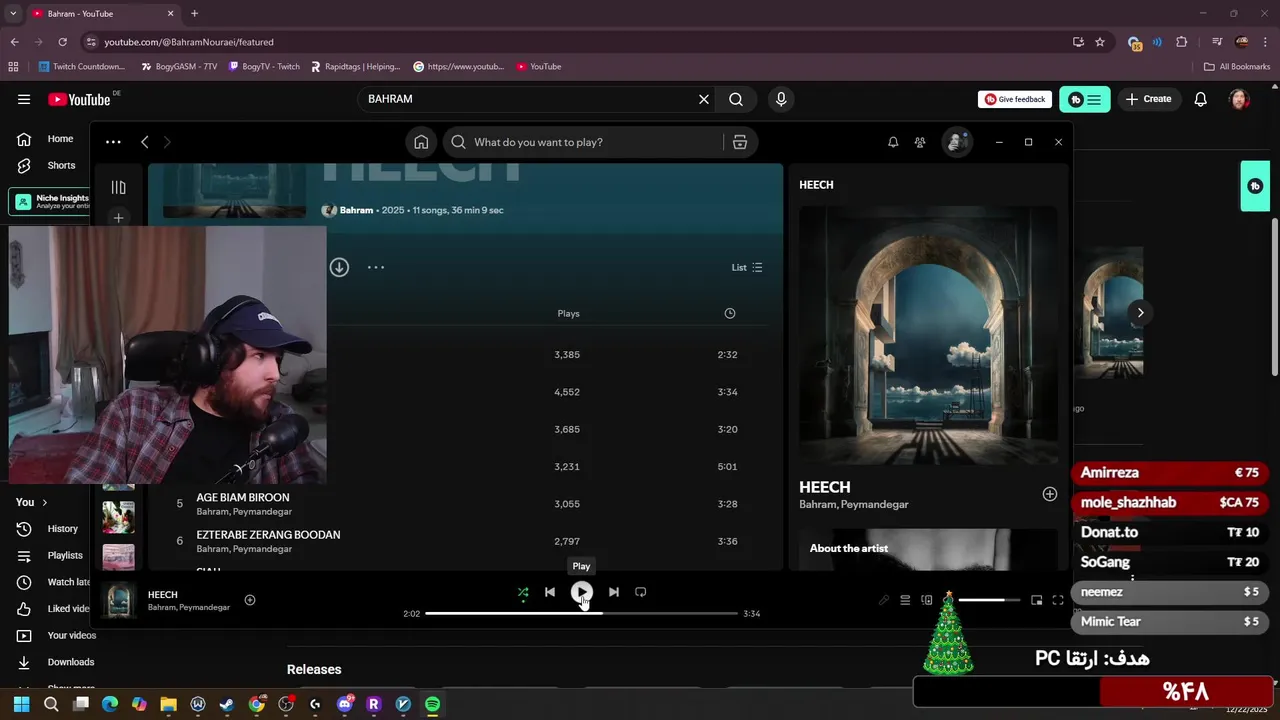Viewport: 1280px width, 720px height.
Task: Click next arrow on YouTube channel carousel
Action: click(x=1140, y=312)
